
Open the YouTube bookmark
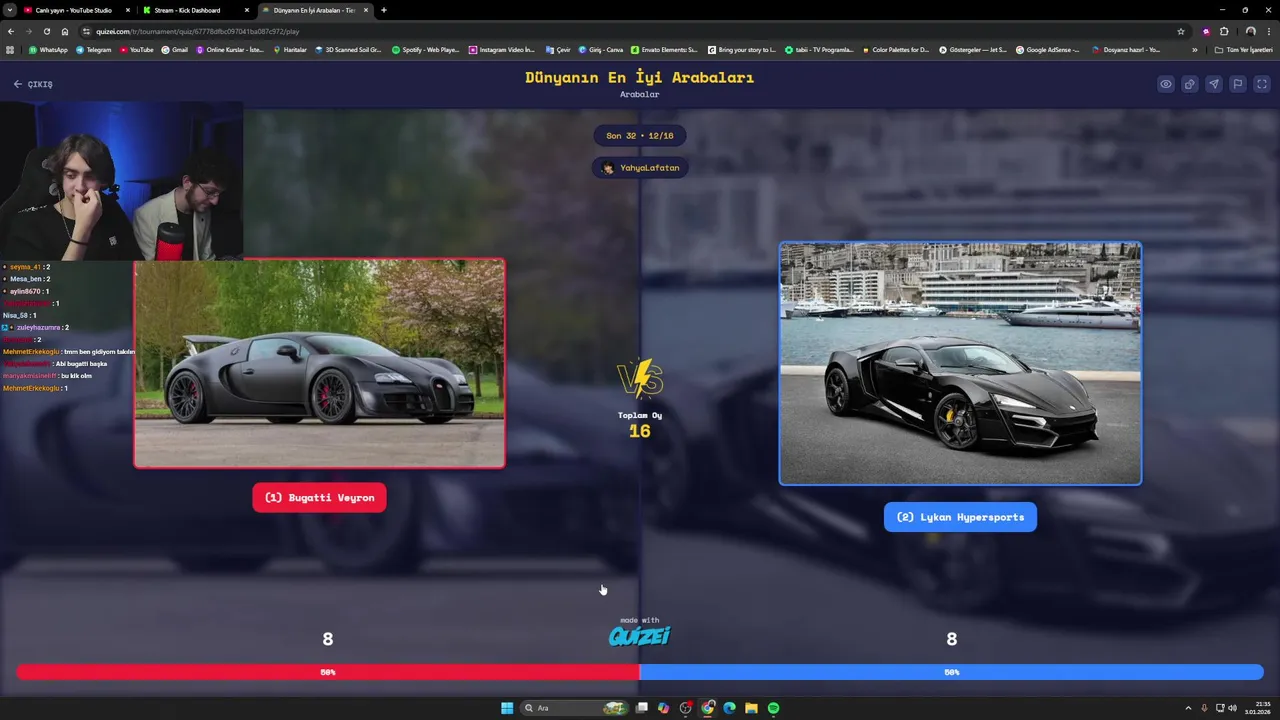(x=137, y=50)
